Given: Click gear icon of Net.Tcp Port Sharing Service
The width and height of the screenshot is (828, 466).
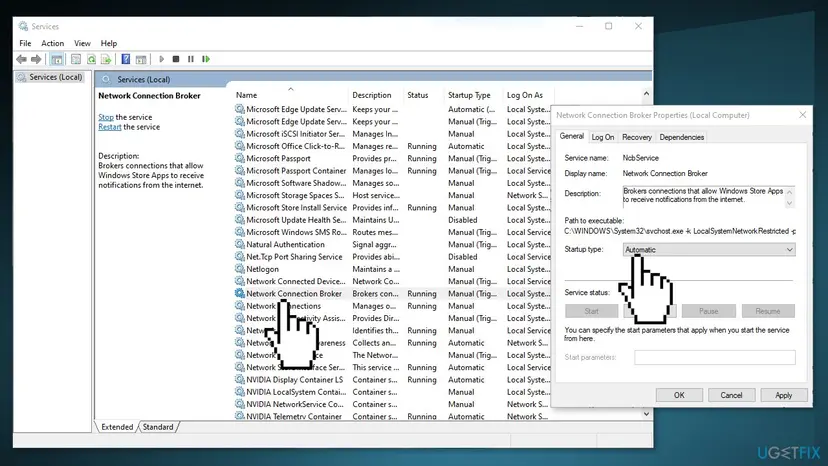Looking at the screenshot, I should [240, 257].
